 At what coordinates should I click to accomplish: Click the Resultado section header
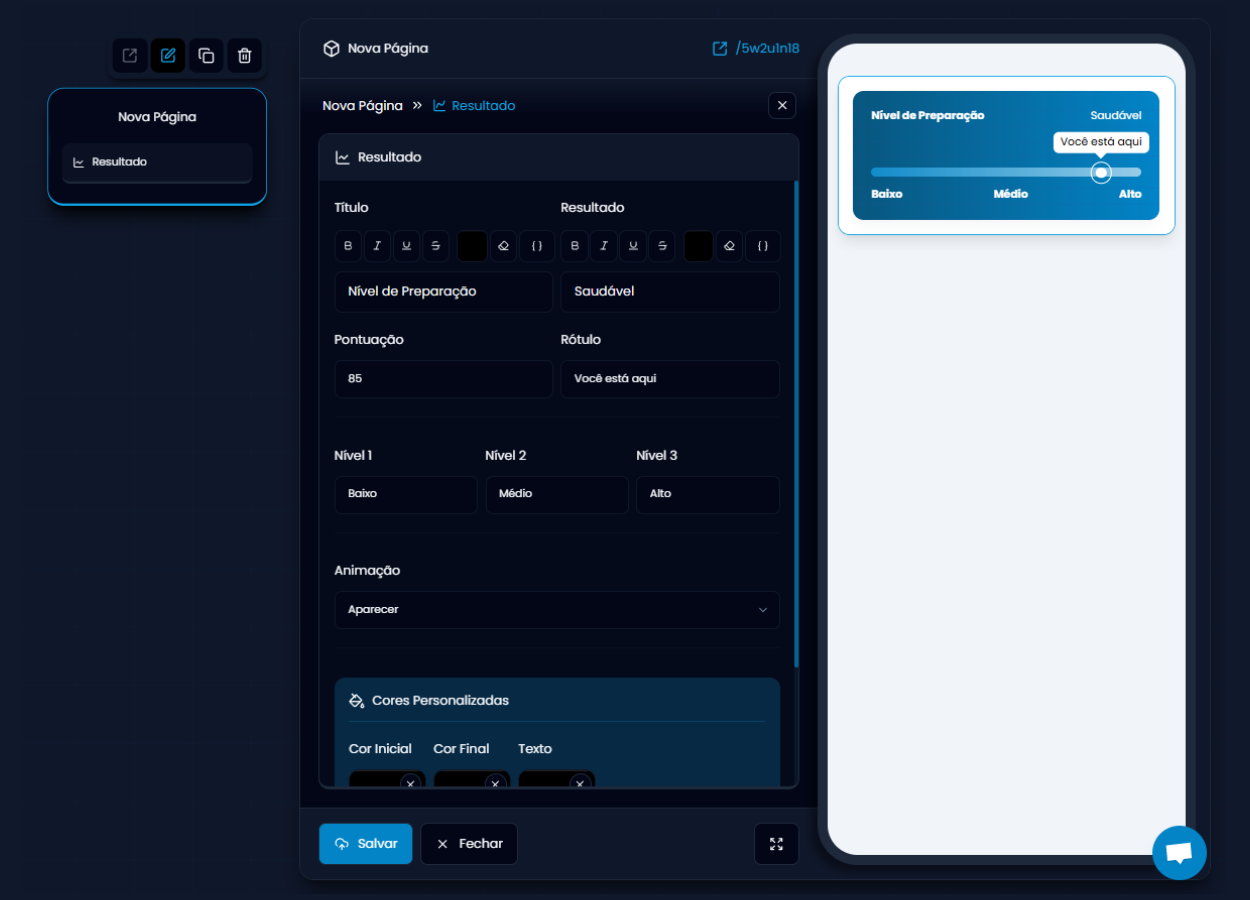559,158
